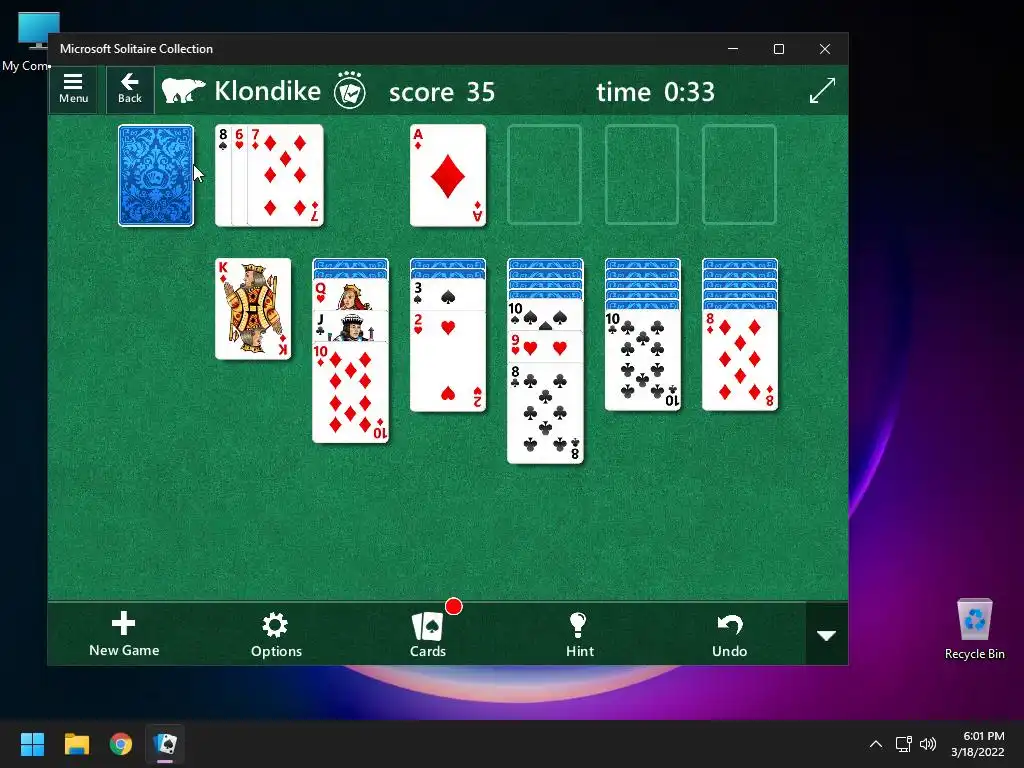Select the King of diamonds in the tableau
Screen dimensions: 1024x768
[253, 309]
